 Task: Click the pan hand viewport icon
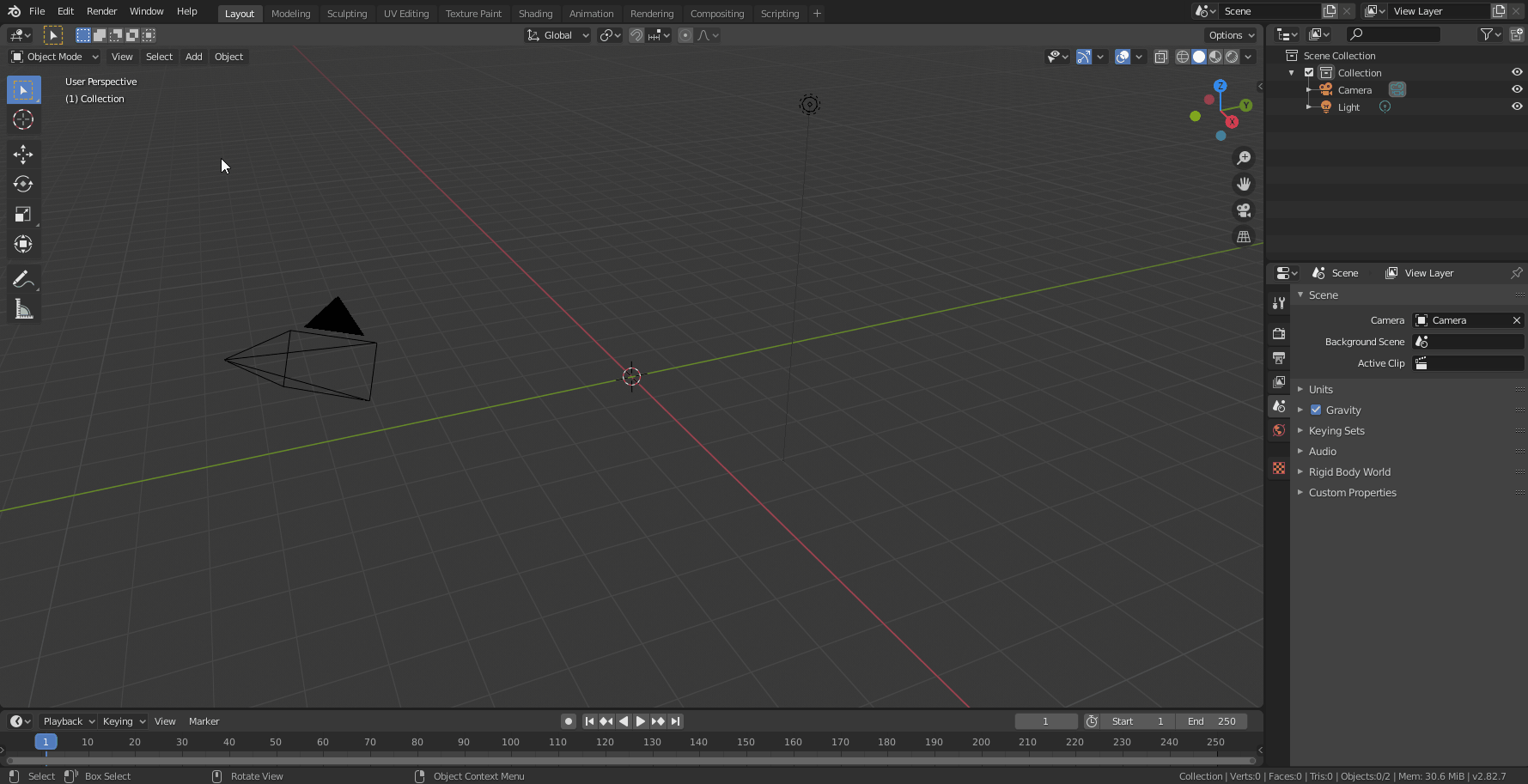coord(1243,184)
